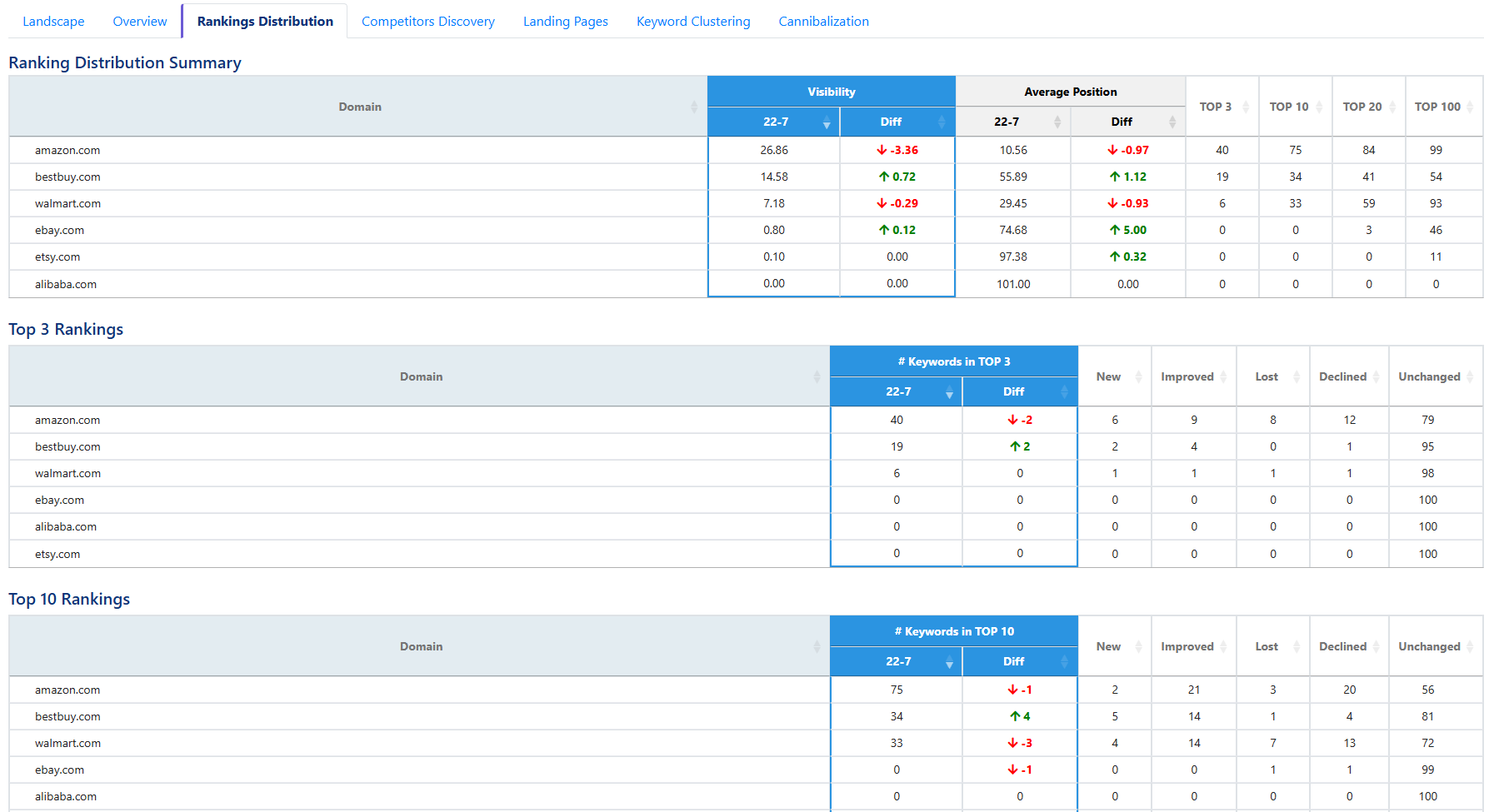Click the Top 10 Rankings heading
The image size is (1489, 812).
69,600
